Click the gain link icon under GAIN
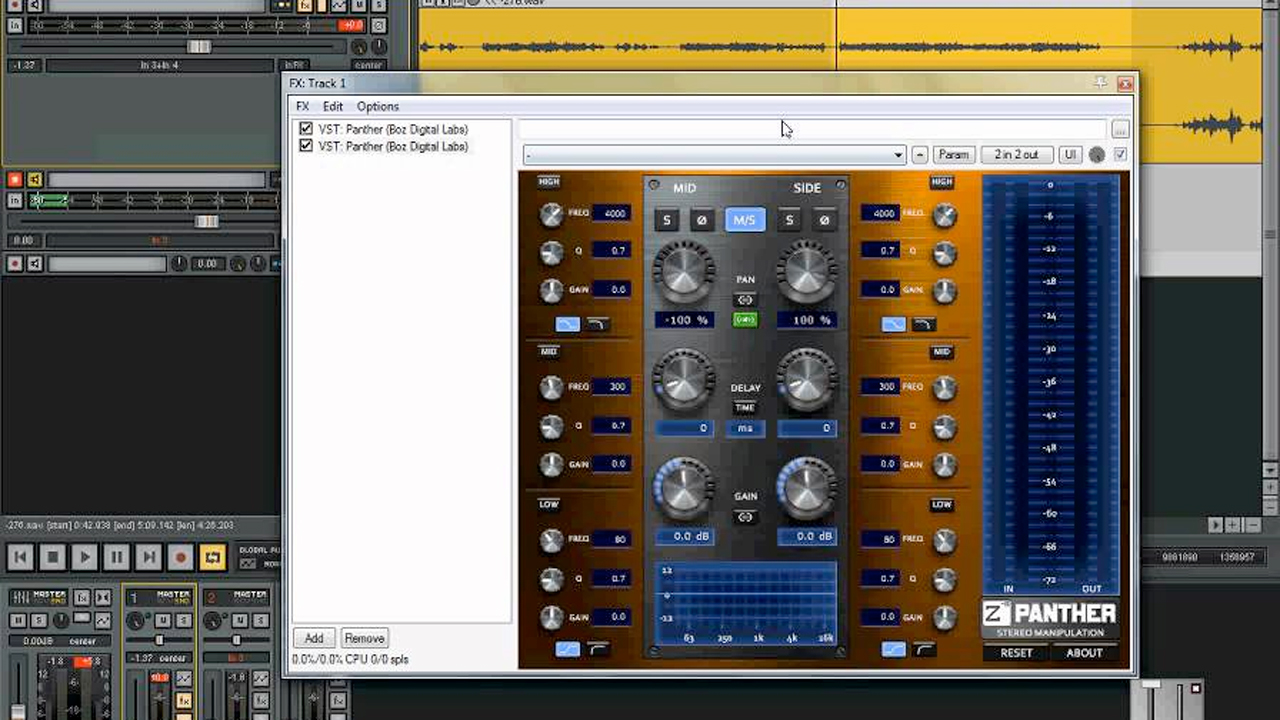This screenshot has height=720, width=1280. (745, 517)
